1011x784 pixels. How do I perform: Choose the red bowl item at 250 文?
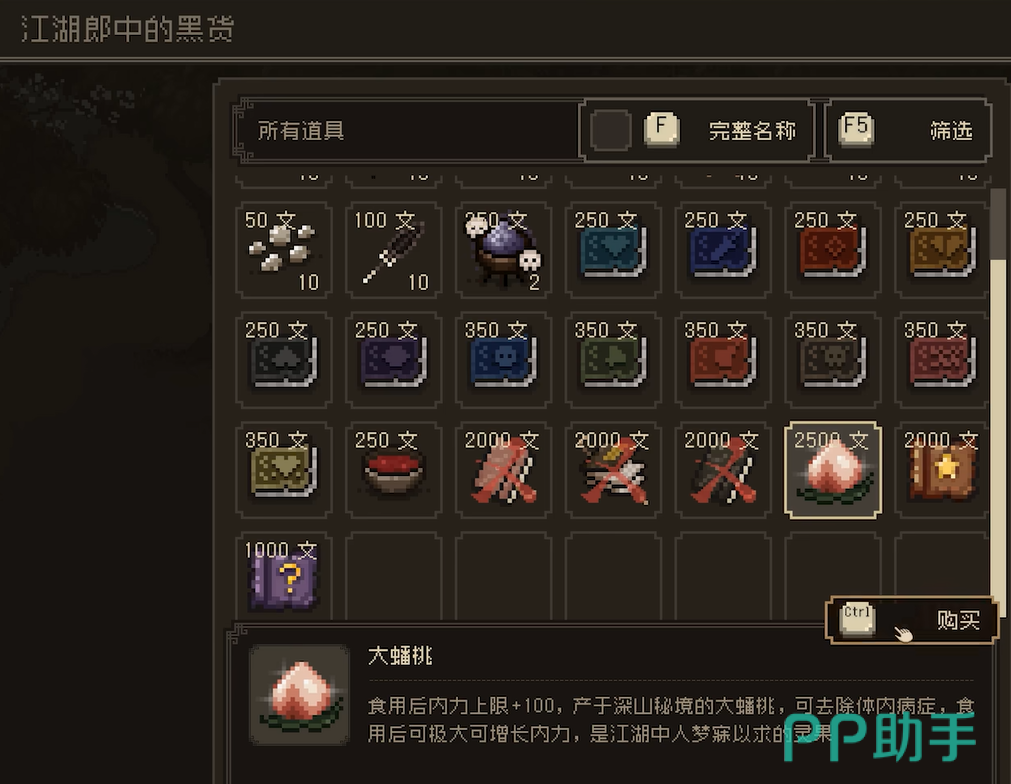pos(393,470)
